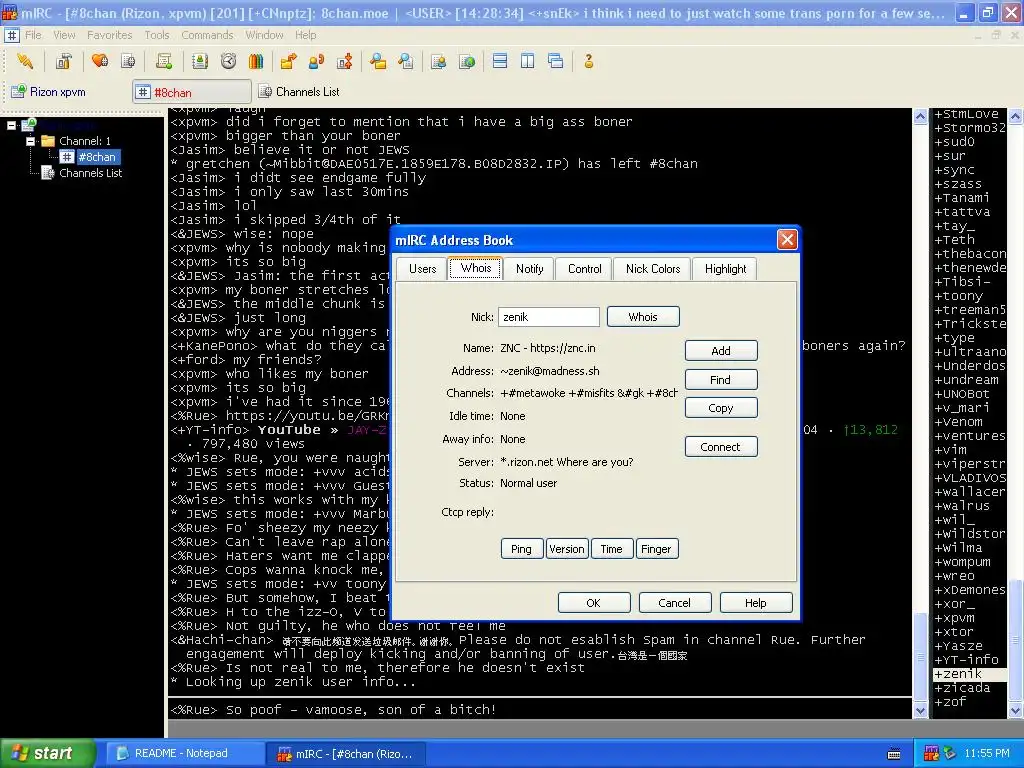Screen dimensions: 1024x768
Task: Click the Find button in Address Book
Action: pyautogui.click(x=721, y=379)
